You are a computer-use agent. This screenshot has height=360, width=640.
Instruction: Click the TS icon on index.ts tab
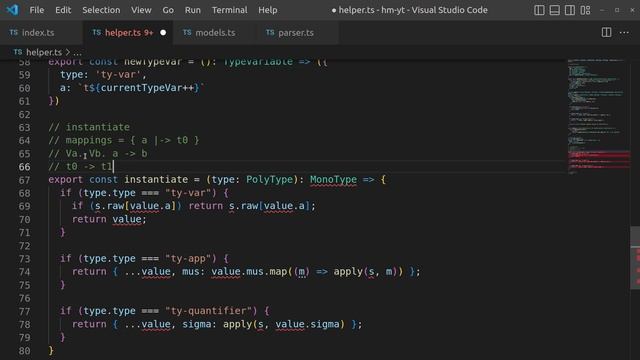tap(13, 32)
